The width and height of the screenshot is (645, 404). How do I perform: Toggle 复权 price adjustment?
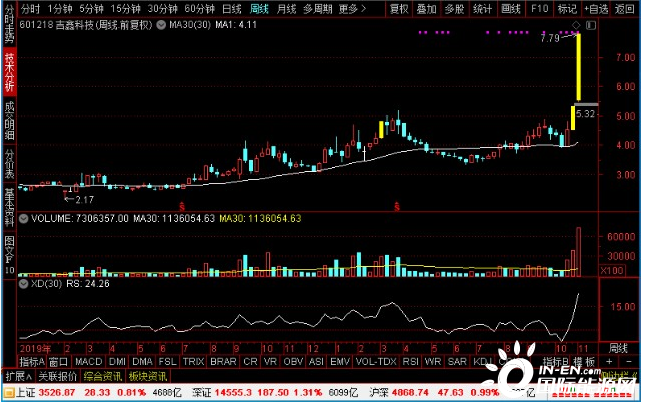coord(398,8)
